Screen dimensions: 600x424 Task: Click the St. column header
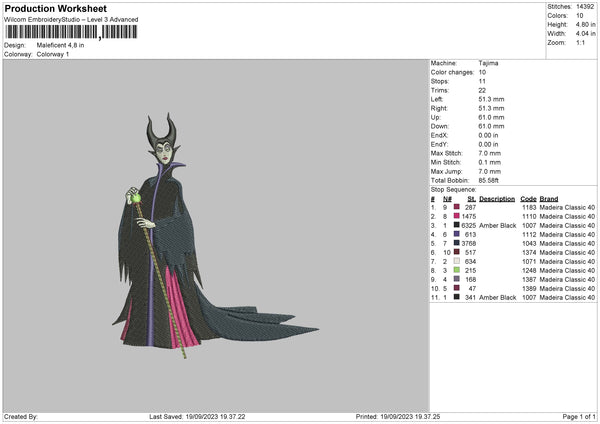pyautogui.click(x=471, y=199)
